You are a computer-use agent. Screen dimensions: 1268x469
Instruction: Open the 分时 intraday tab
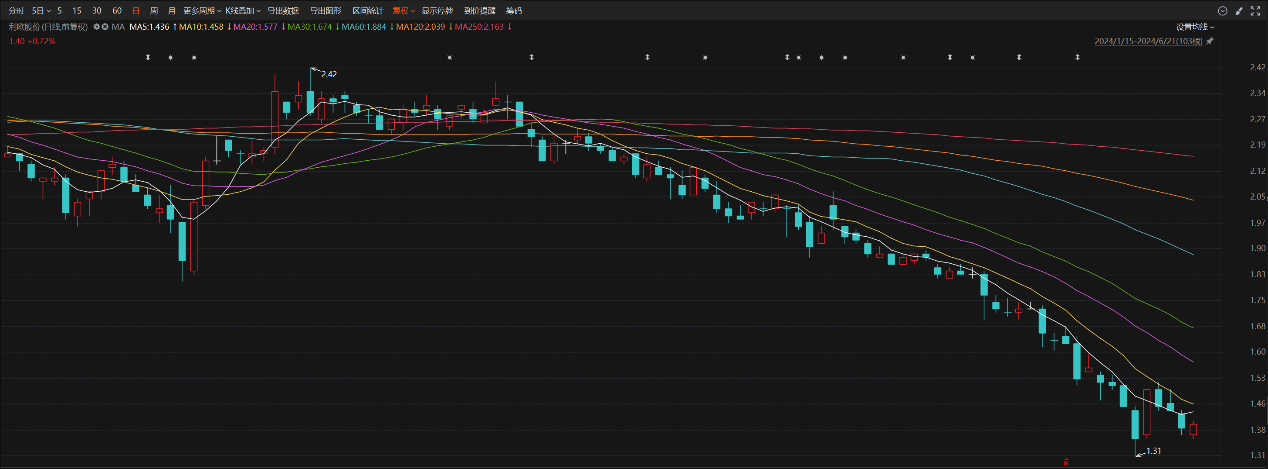click(15, 10)
